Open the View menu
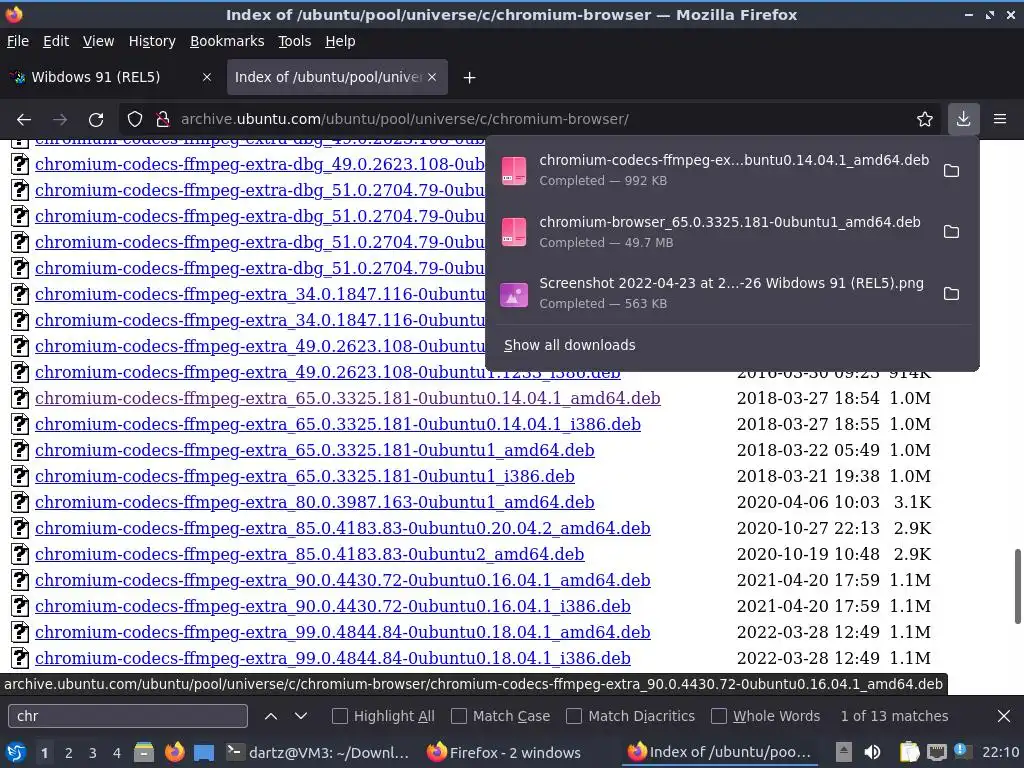The width and height of the screenshot is (1024, 768). [98, 41]
